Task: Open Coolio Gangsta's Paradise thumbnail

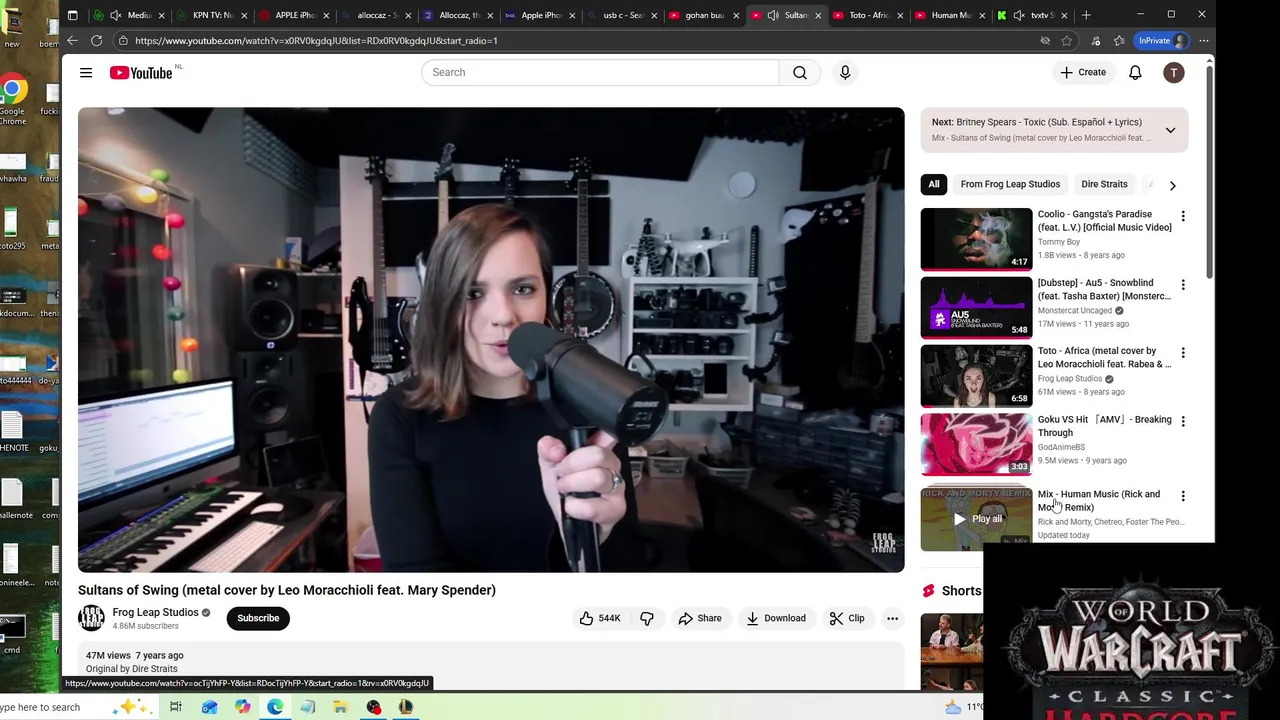Action: (x=976, y=239)
